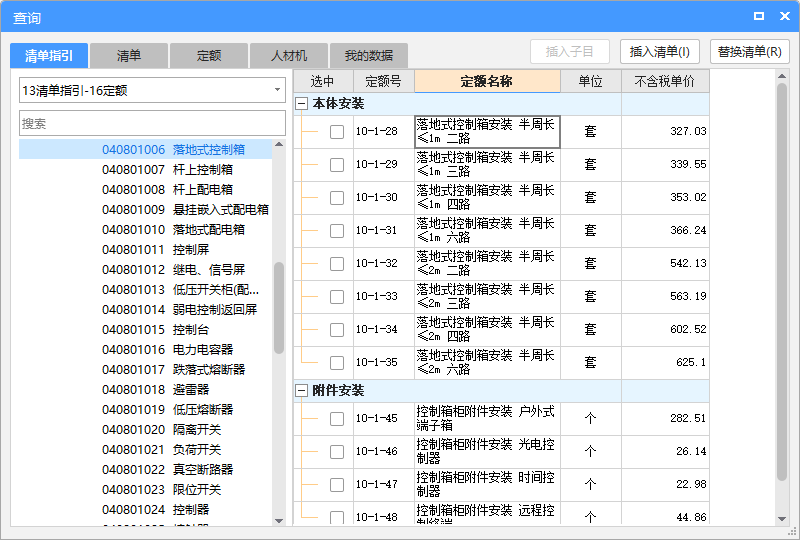This screenshot has width=800, height=540.
Task: Select the price cell 542.13
Action: pos(665,264)
